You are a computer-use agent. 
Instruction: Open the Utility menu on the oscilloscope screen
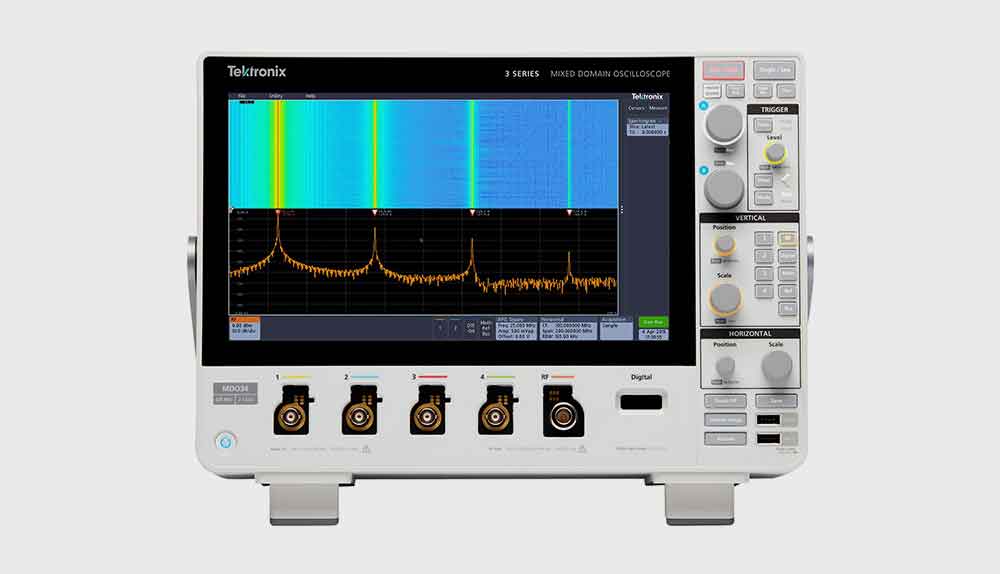[276, 96]
